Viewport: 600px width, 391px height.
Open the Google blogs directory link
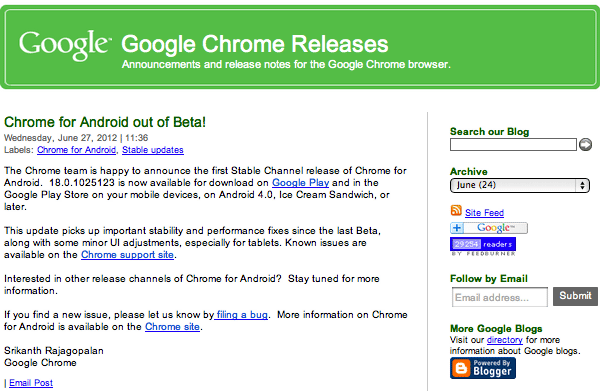point(504,340)
